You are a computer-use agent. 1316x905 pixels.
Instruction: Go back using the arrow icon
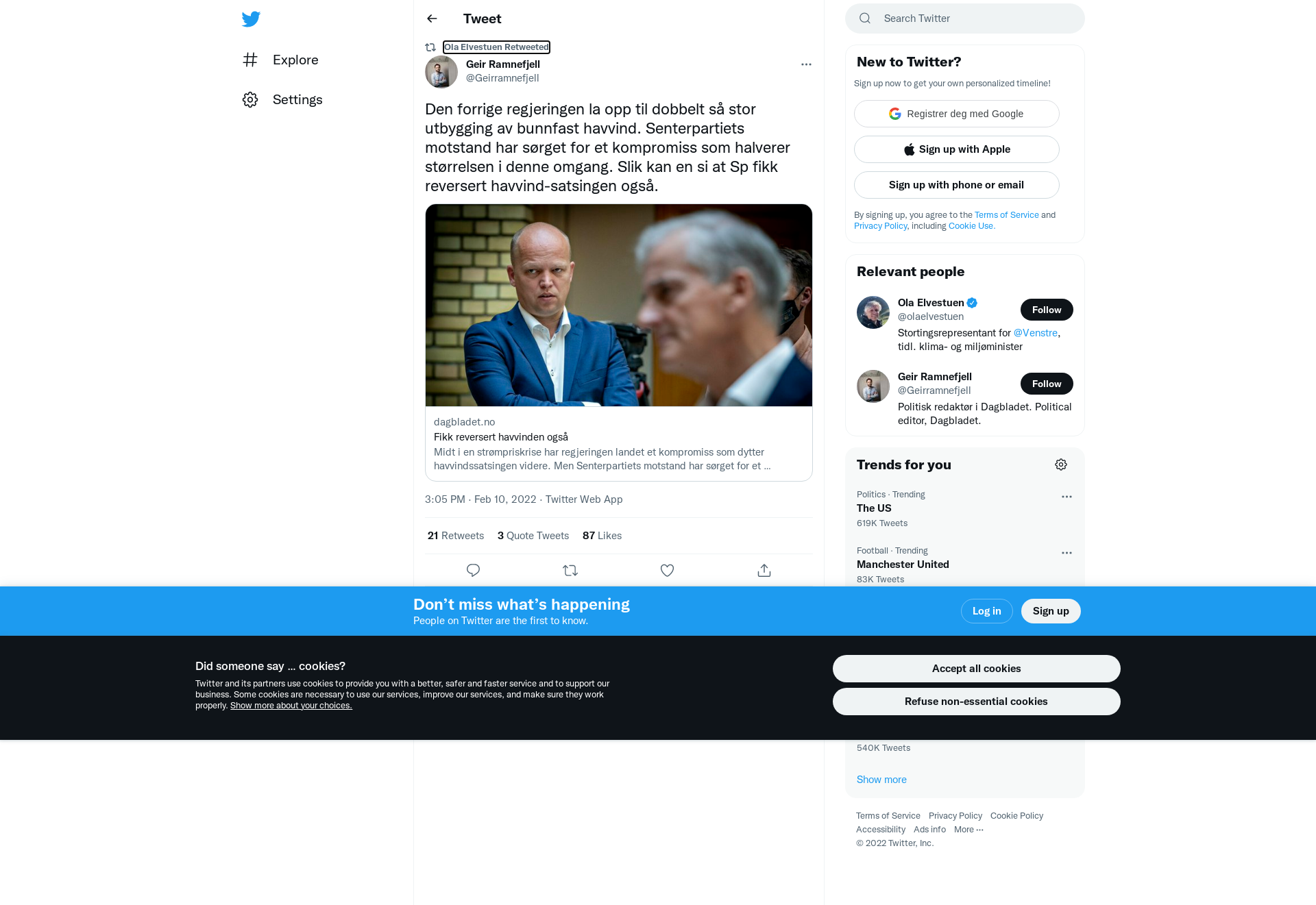[x=432, y=18]
